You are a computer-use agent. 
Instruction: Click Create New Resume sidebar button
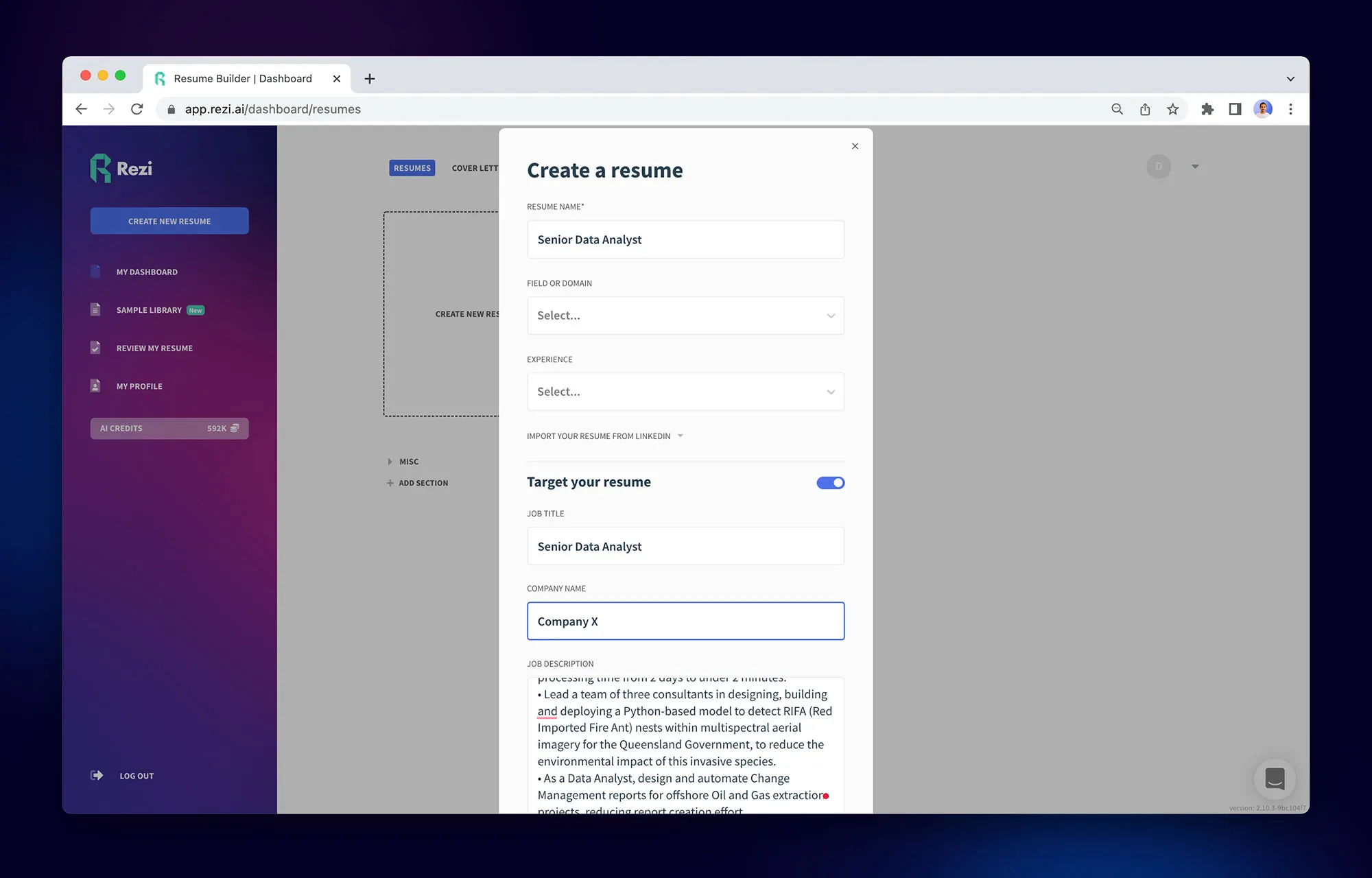pyautogui.click(x=169, y=221)
